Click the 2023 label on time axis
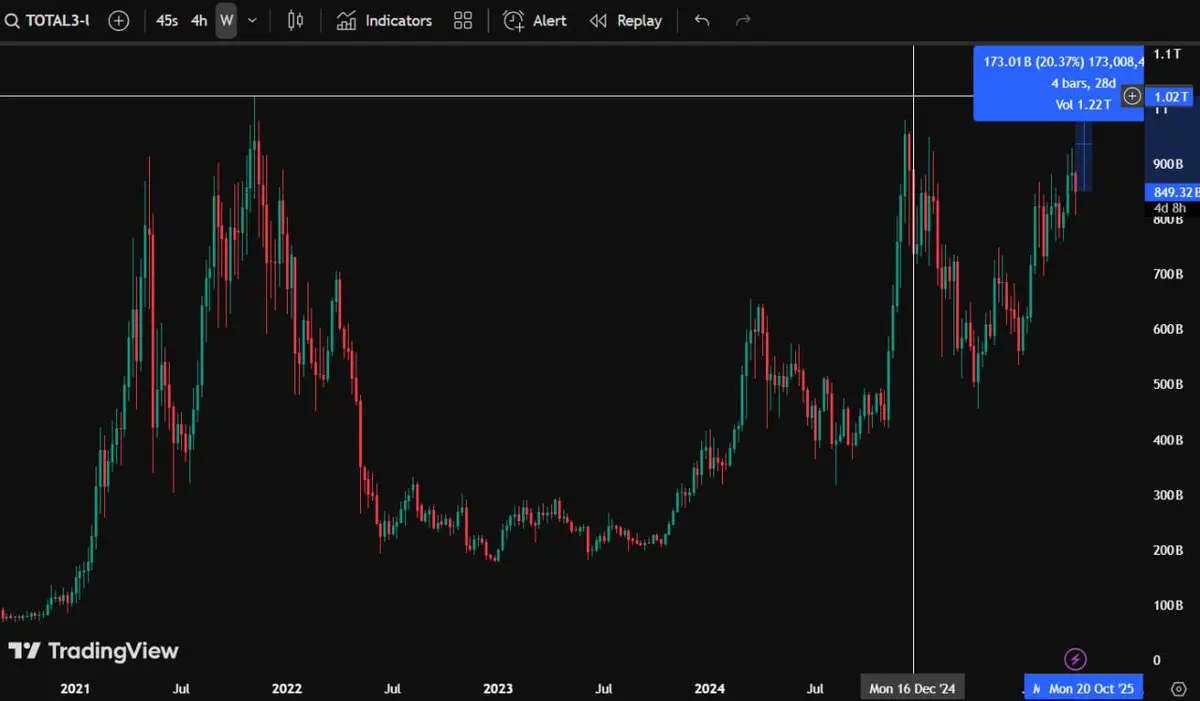1200x701 pixels. click(498, 688)
